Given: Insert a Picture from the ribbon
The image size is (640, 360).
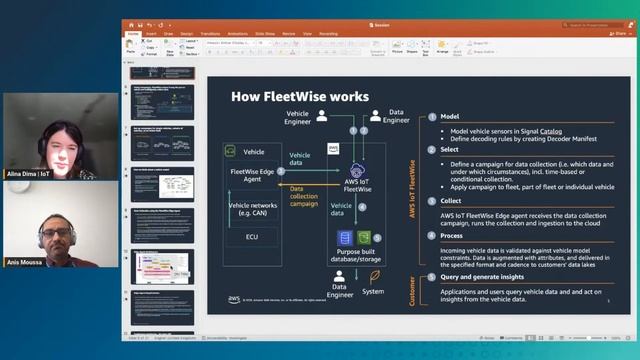Looking at the screenshot, I should click(x=397, y=47).
